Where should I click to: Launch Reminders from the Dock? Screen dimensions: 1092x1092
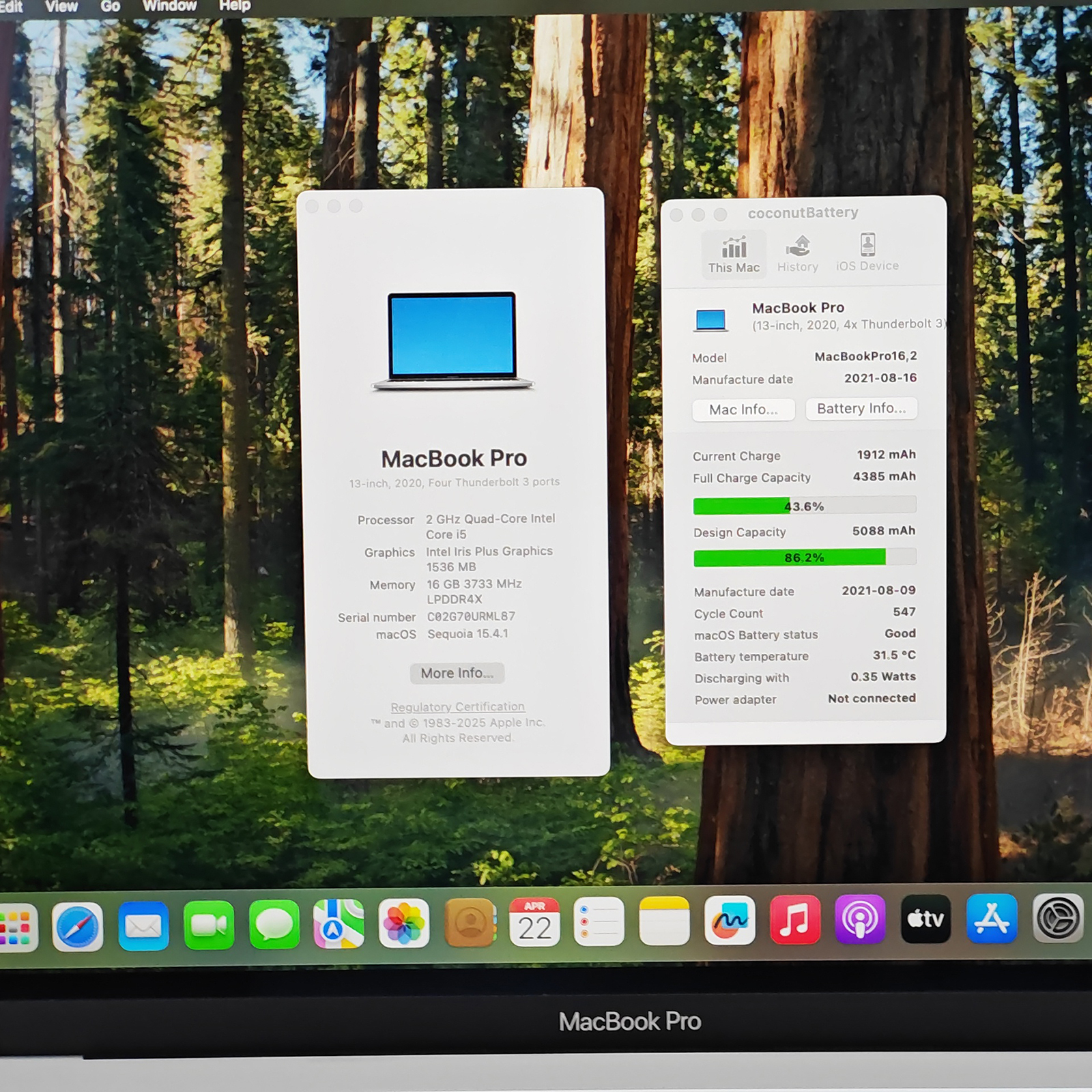tap(599, 922)
